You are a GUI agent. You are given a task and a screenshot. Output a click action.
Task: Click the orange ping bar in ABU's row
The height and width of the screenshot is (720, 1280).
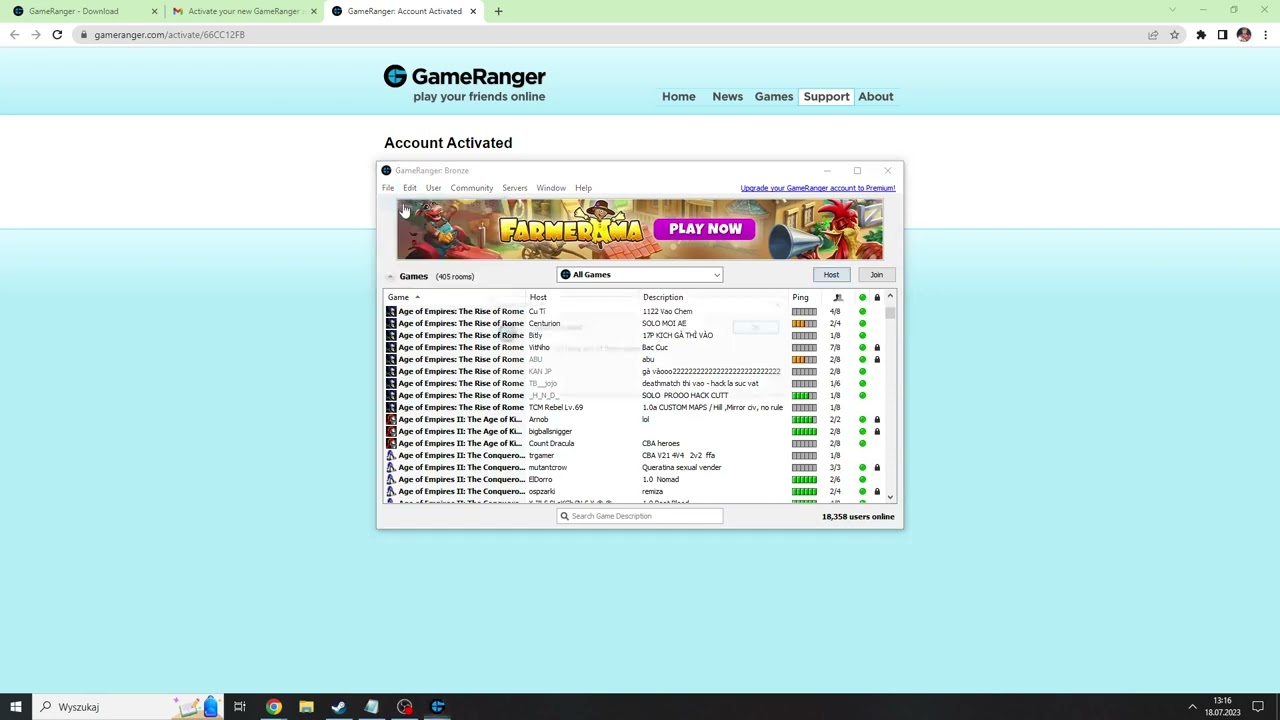coord(804,359)
